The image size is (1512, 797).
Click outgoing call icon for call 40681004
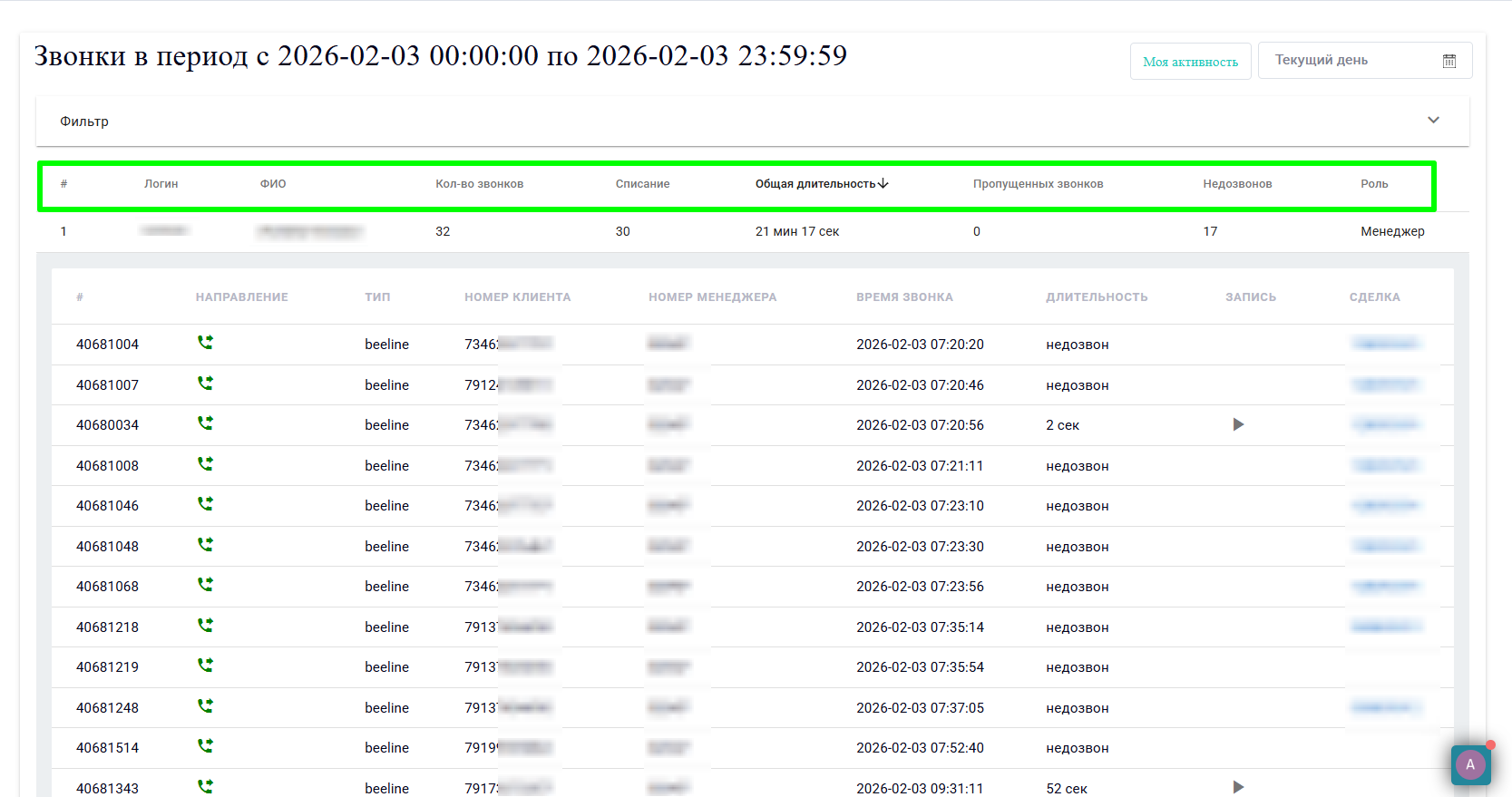[x=206, y=343]
